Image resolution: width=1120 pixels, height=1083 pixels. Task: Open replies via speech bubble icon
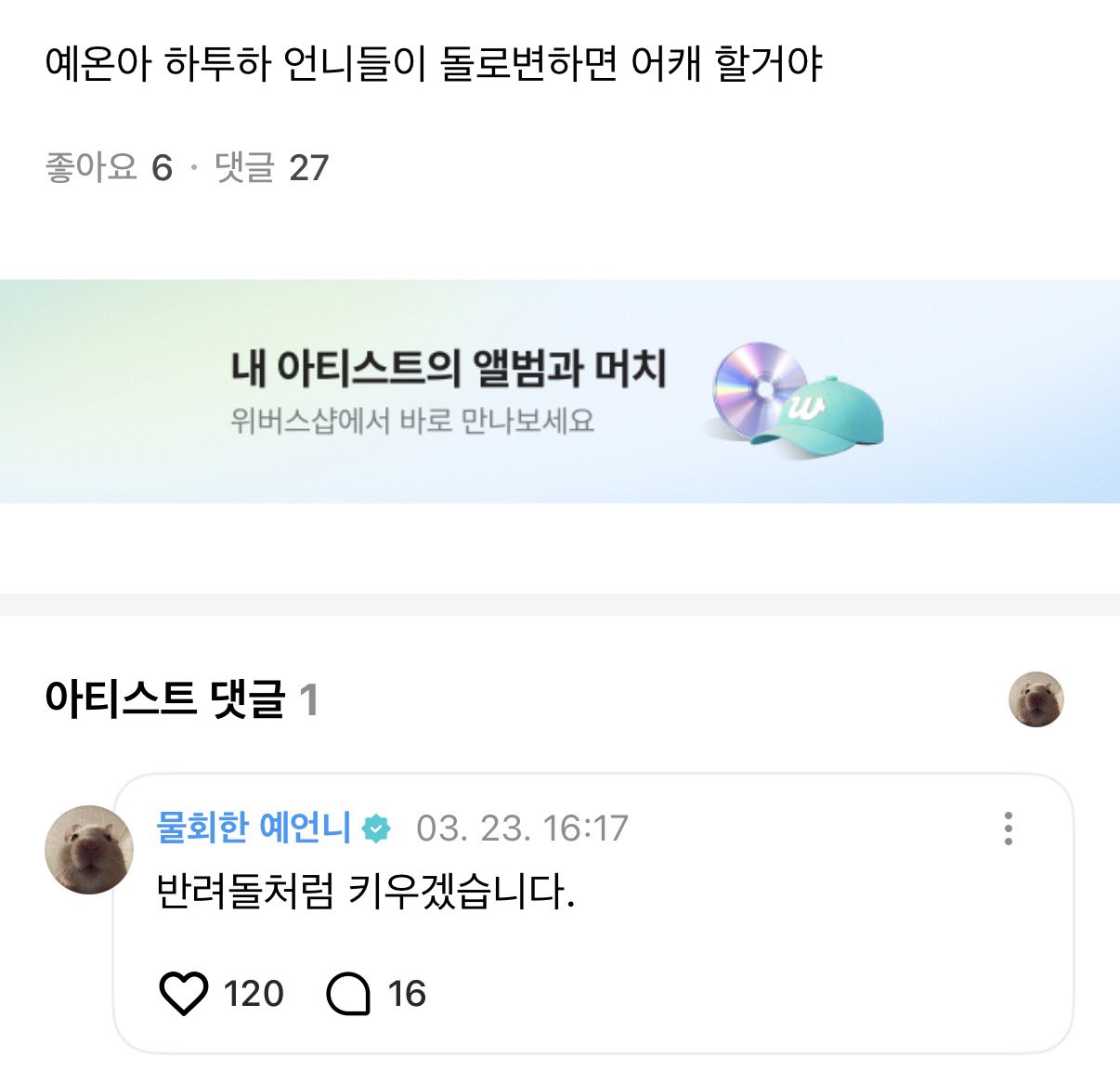[x=348, y=994]
